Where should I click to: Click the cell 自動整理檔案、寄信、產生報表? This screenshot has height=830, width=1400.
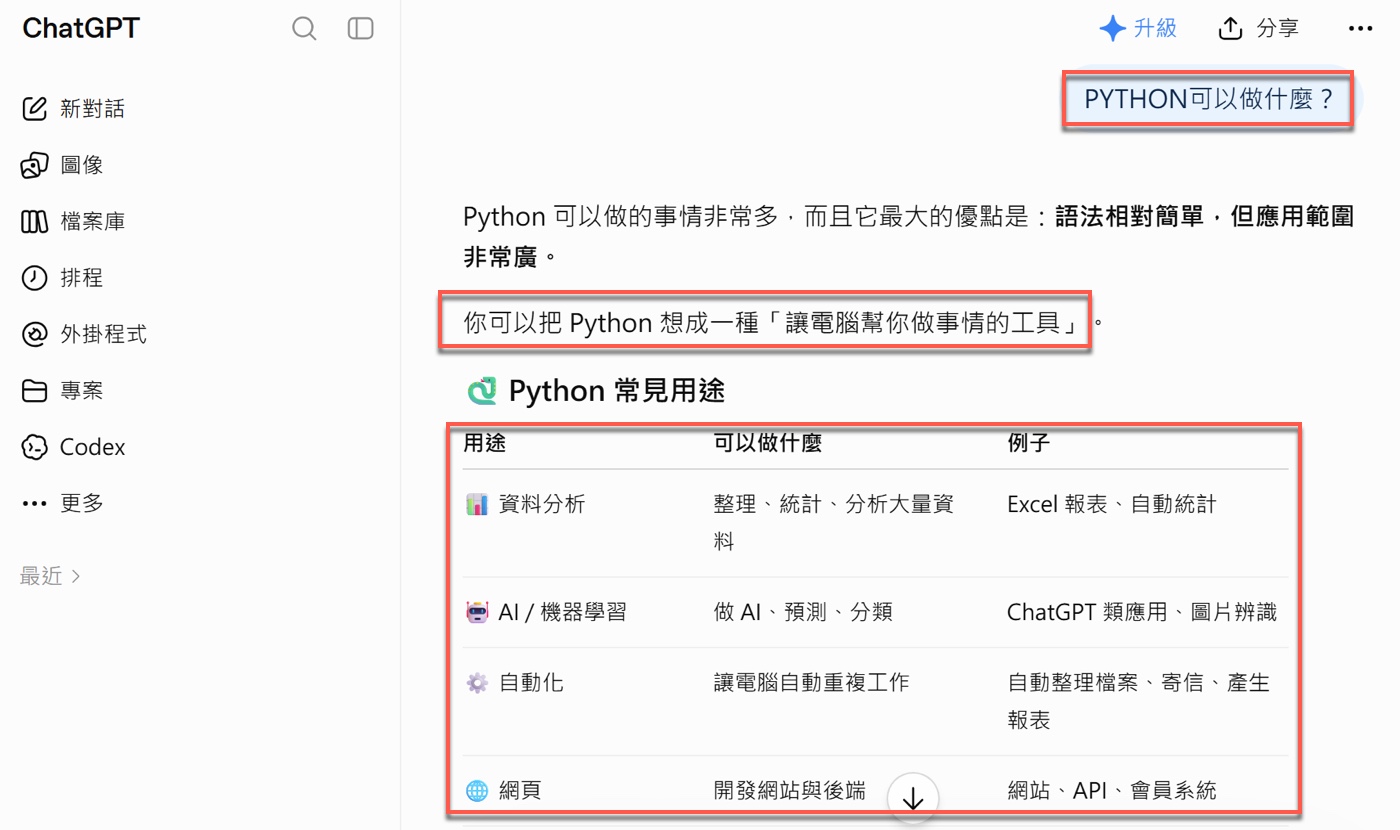tap(1138, 702)
